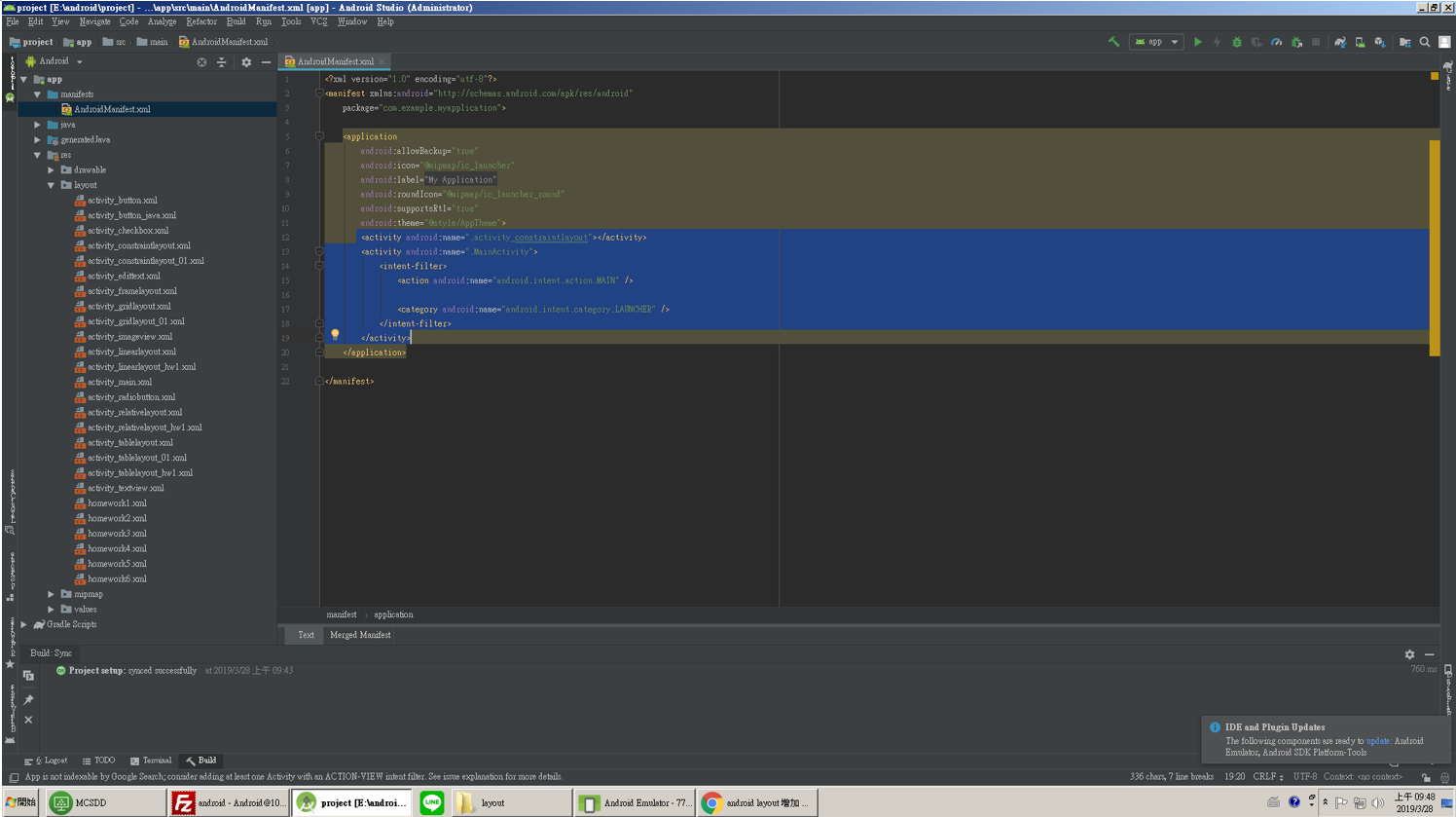Click Attach Debugger to Android Process icon
The height and width of the screenshot is (817, 1456).
click(x=1296, y=42)
